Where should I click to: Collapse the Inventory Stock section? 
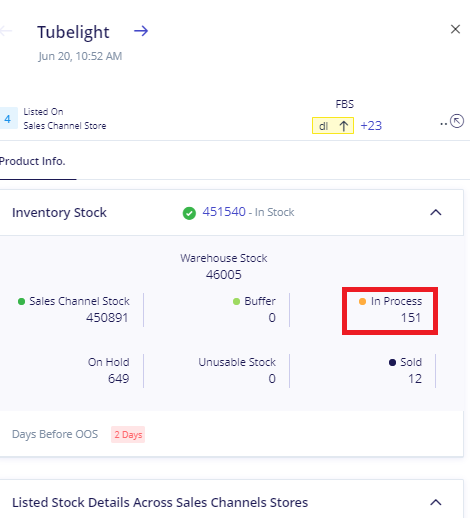click(436, 212)
